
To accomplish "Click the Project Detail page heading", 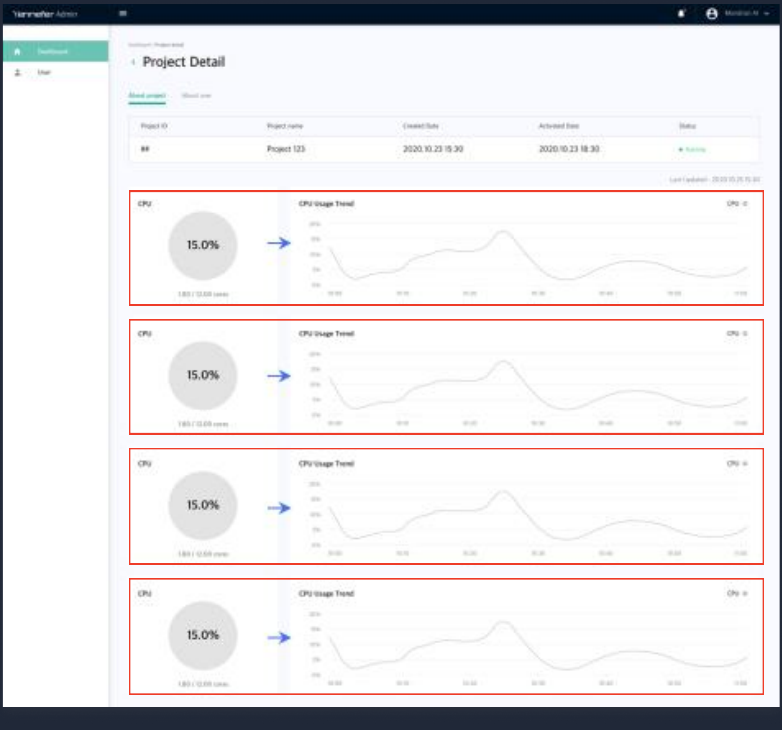I will click(x=184, y=62).
